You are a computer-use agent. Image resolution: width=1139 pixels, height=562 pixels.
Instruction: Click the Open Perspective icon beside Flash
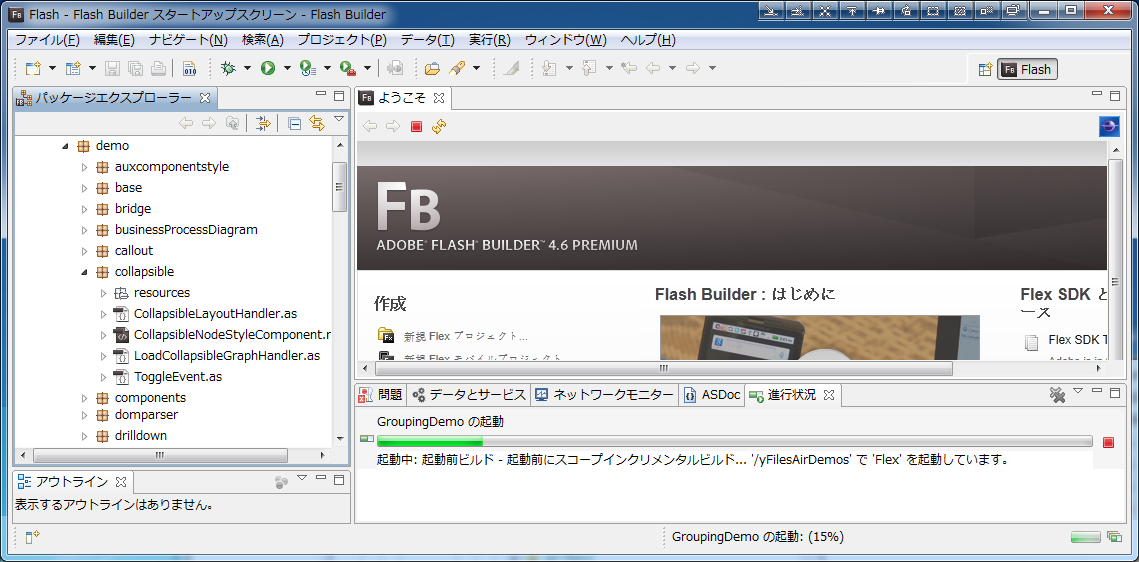[x=985, y=70]
